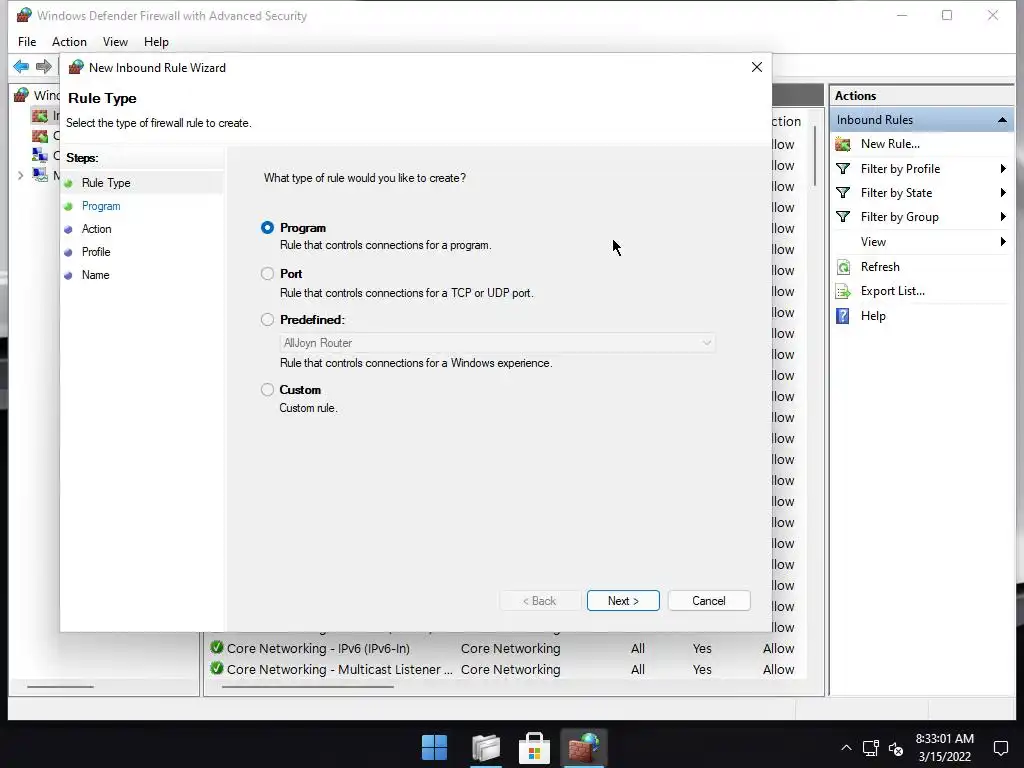Expand the Filter by State submenu arrow
The width and height of the screenshot is (1024, 768).
(1003, 193)
